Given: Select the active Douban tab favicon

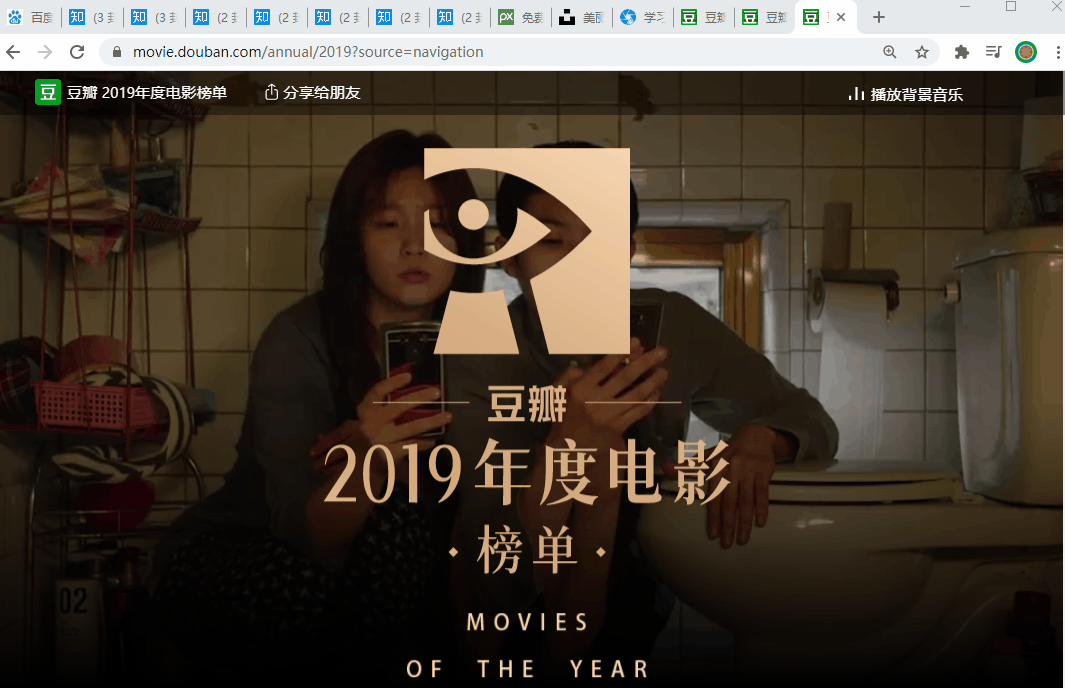Looking at the screenshot, I should 811,17.
